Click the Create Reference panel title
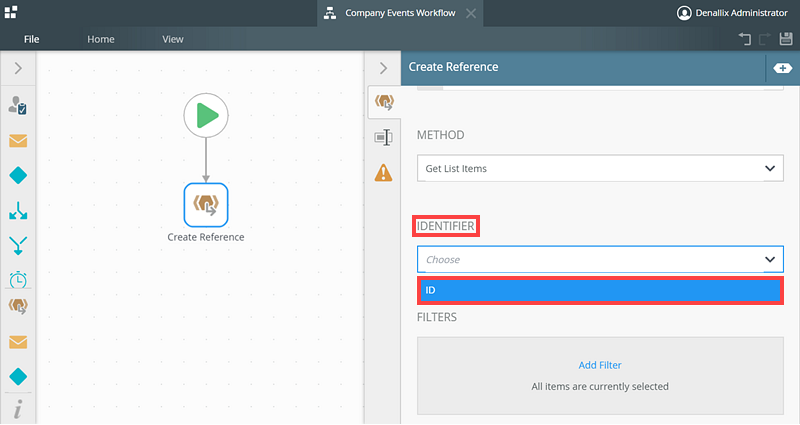800x425 pixels. point(453,67)
